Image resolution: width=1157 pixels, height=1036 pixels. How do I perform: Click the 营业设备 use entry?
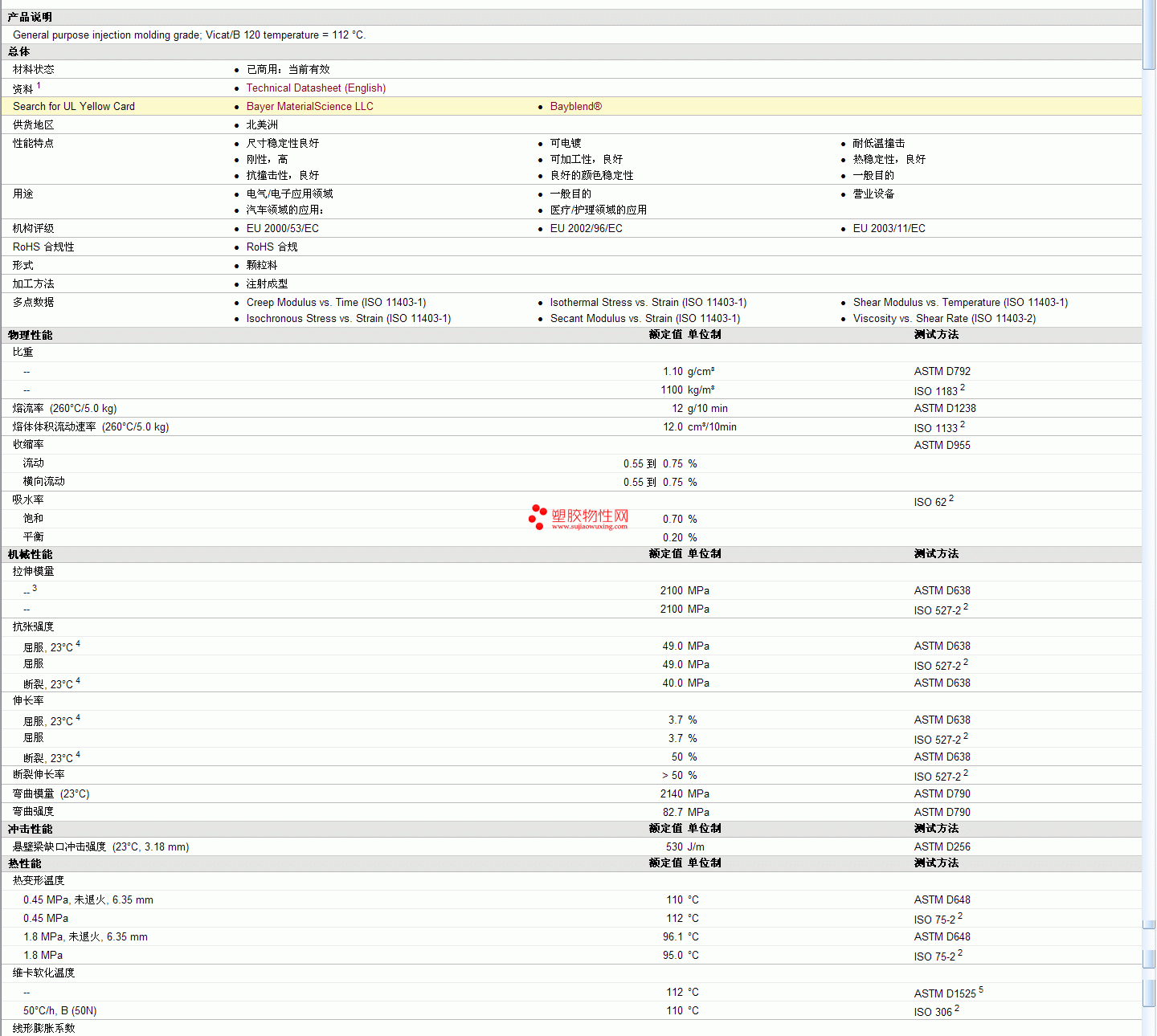pos(874,194)
